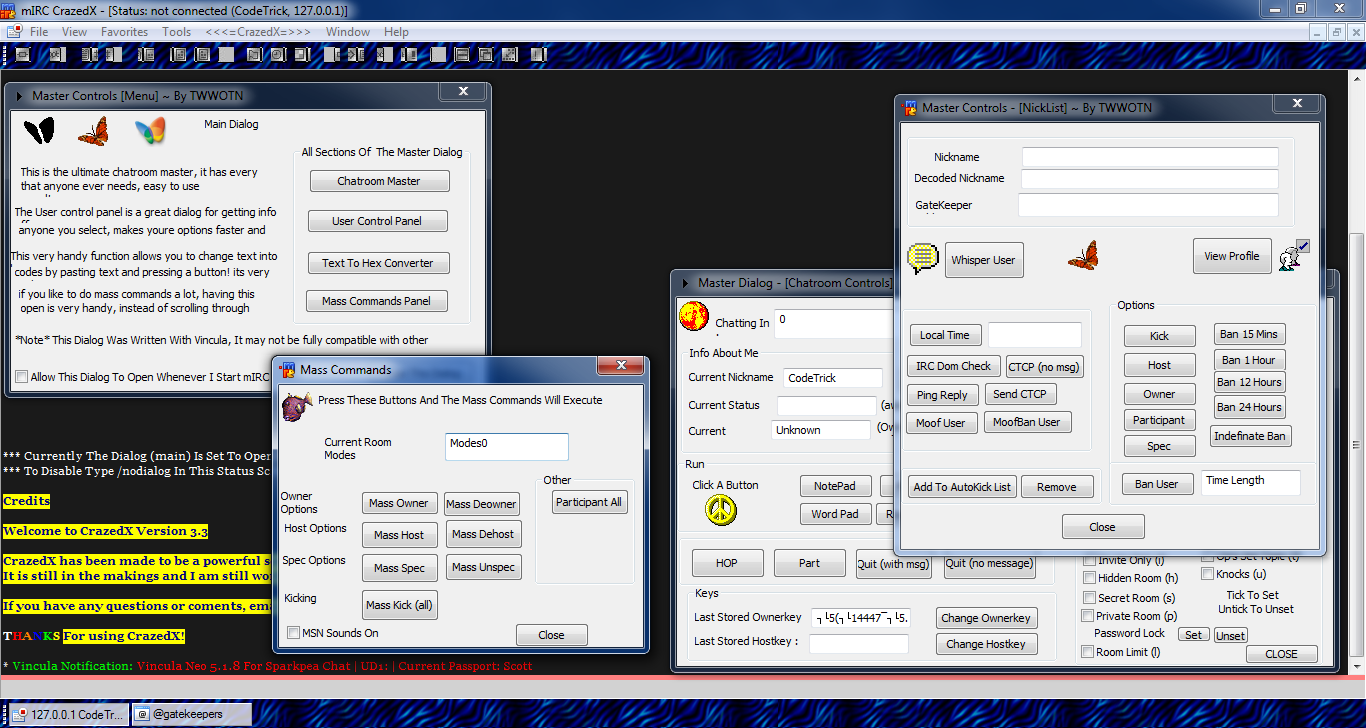The image size is (1366, 728).
Task: Click the mIRC system icon left of File menu
Action: (x=14, y=32)
